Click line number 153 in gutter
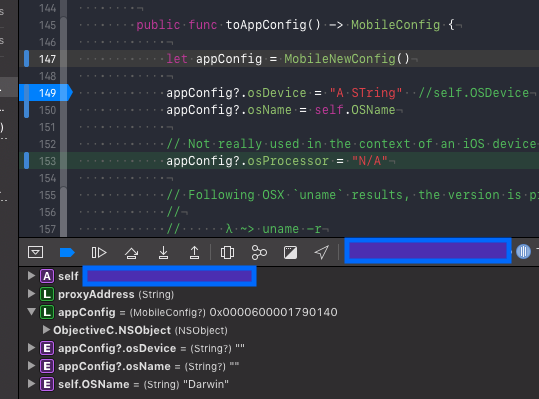This screenshot has width=539, height=399. pyautogui.click(x=47, y=161)
